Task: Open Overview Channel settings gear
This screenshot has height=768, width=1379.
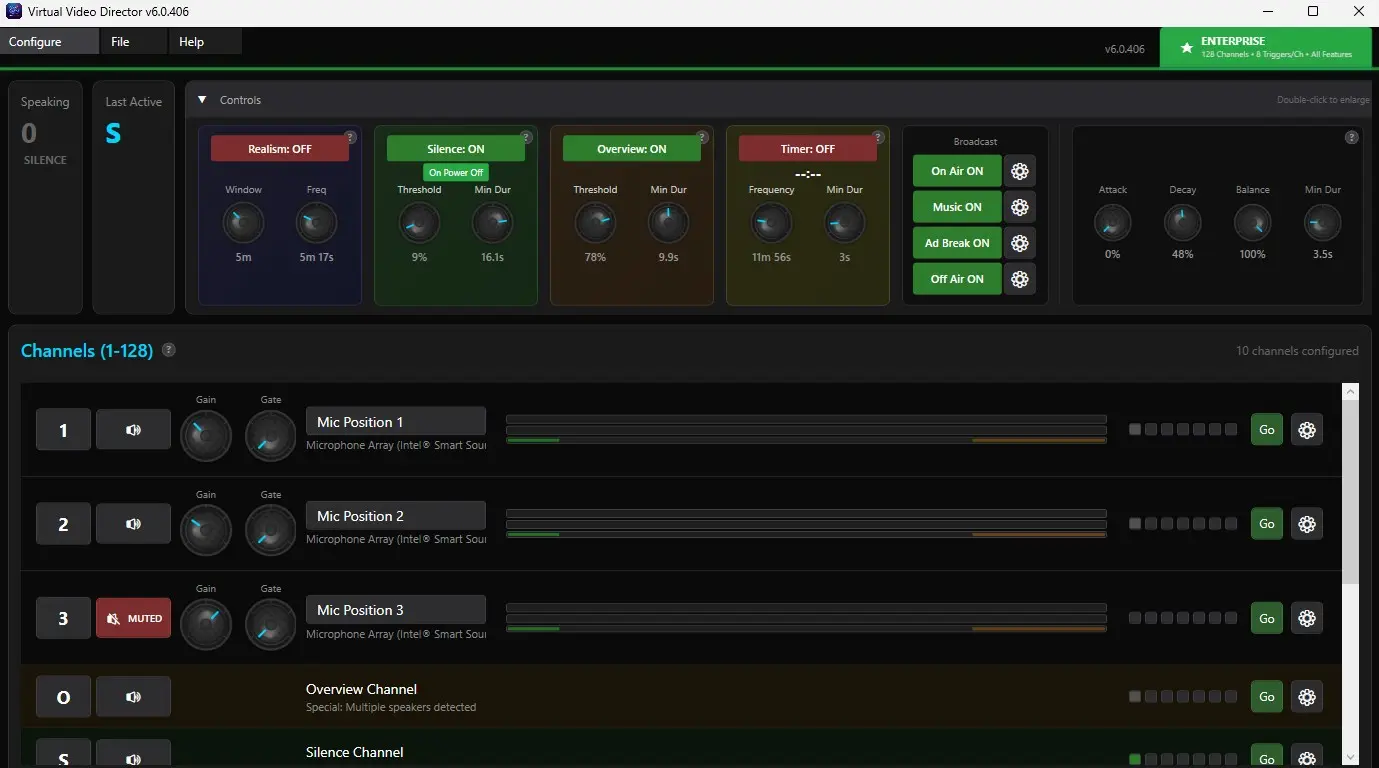Action: [x=1306, y=697]
